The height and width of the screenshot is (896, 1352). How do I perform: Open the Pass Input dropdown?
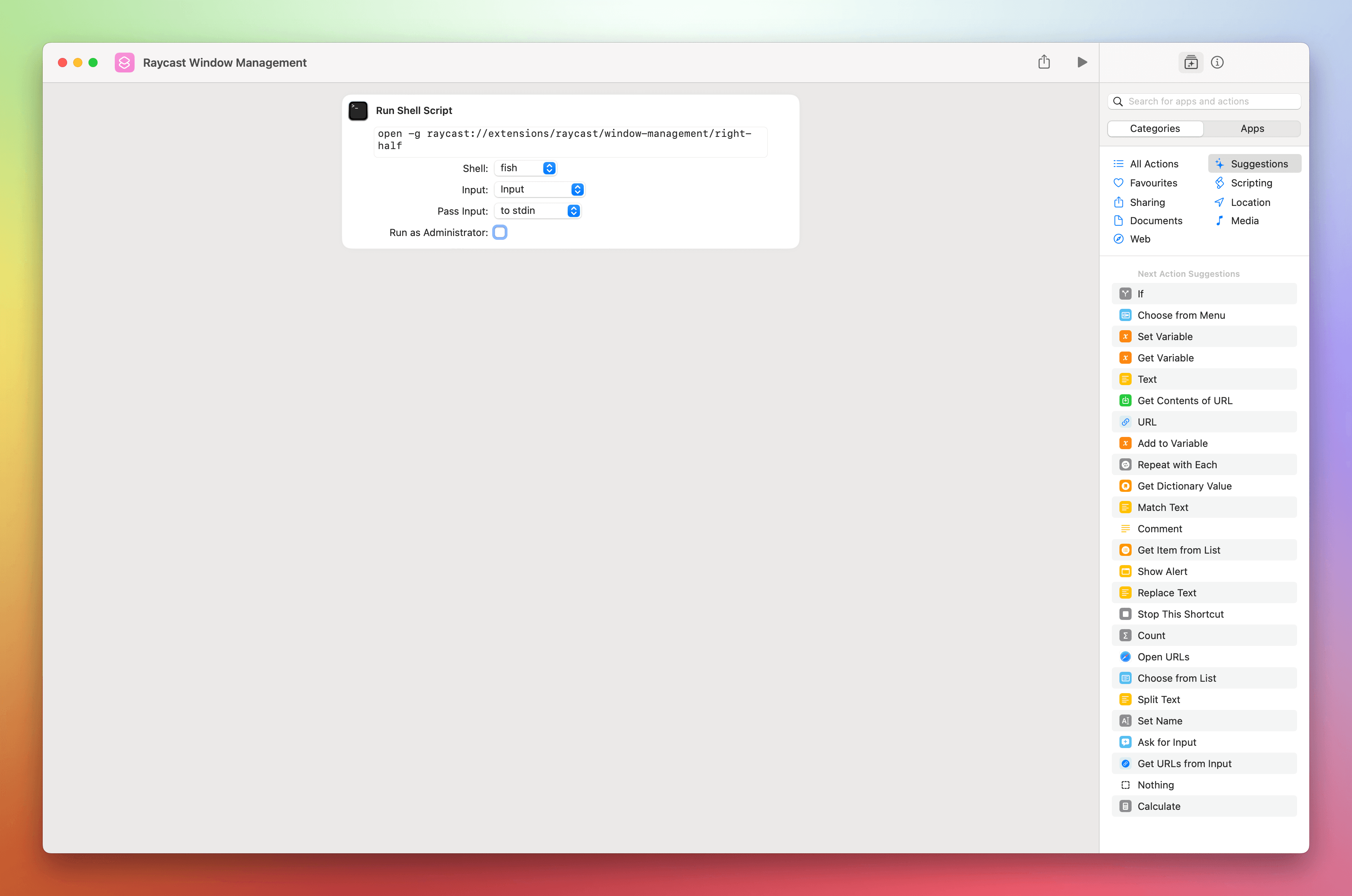537,210
